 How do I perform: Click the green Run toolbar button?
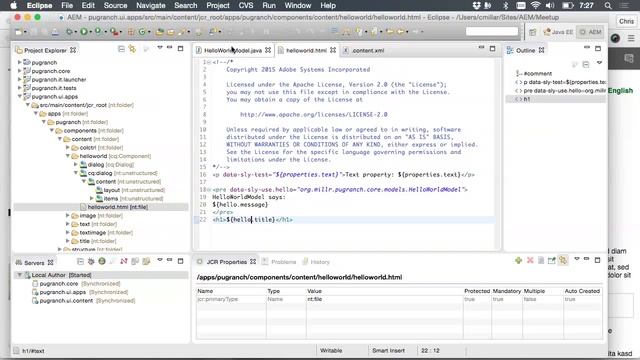pos(84,31)
